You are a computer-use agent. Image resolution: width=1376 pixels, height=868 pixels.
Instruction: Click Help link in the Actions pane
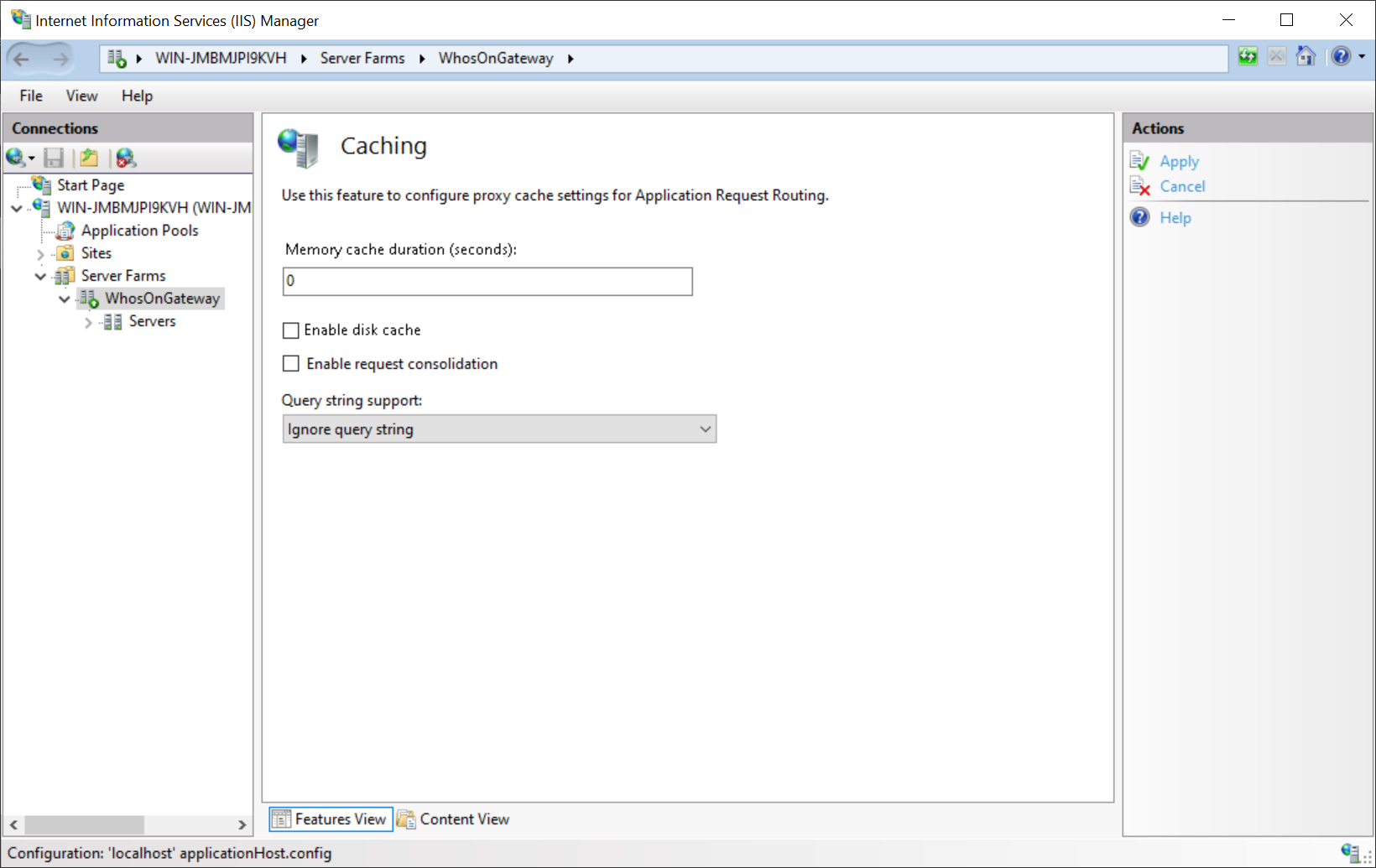click(x=1175, y=217)
